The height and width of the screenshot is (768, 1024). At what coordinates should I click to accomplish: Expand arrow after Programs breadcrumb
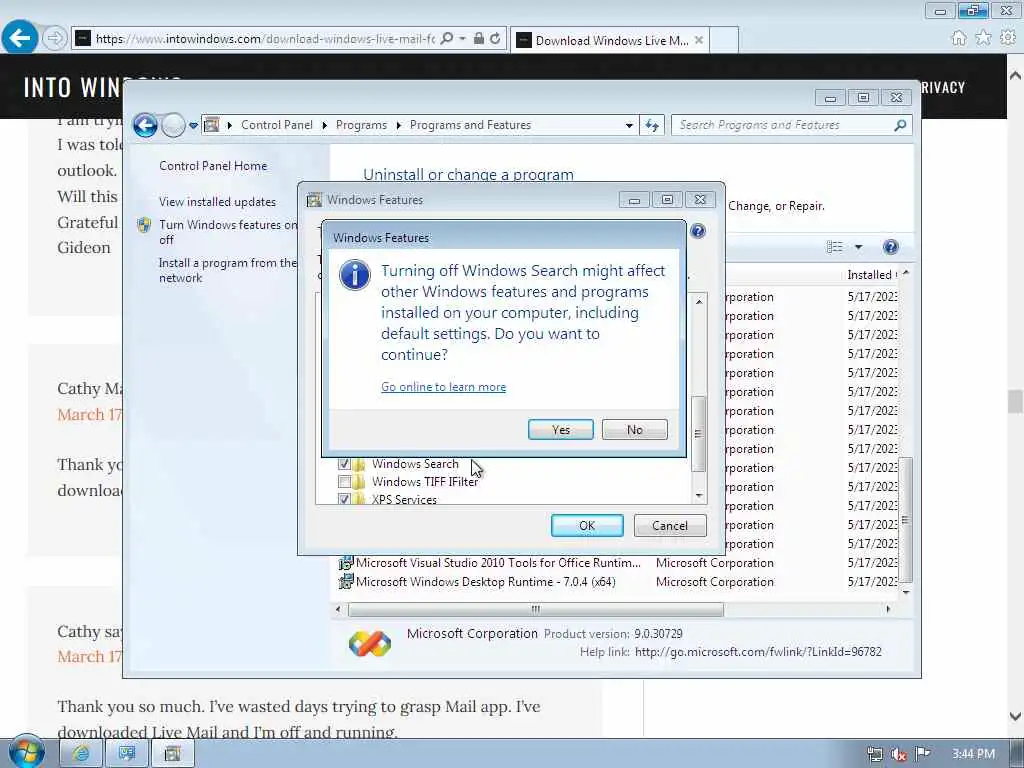click(x=398, y=125)
